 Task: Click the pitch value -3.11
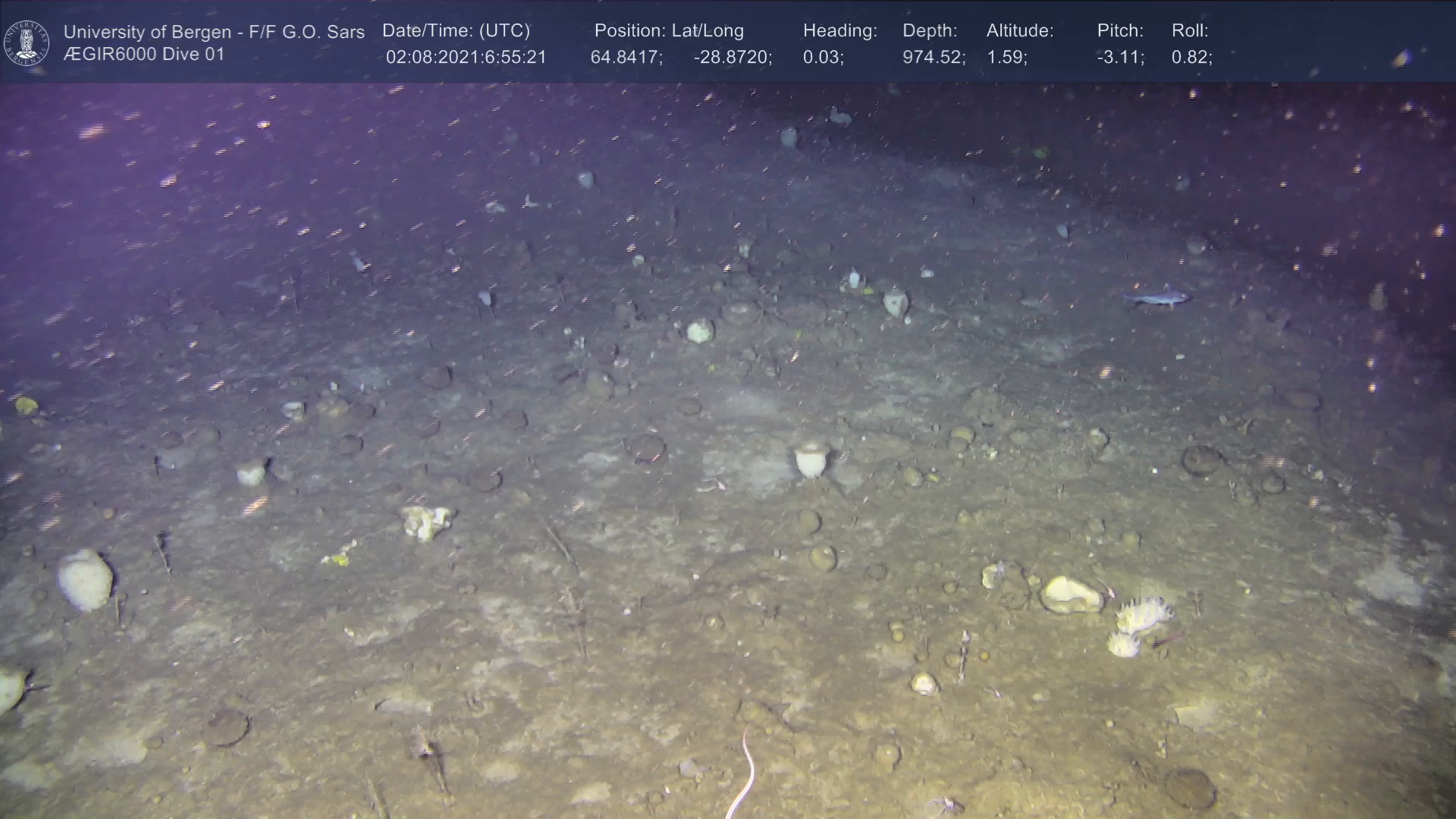point(1120,58)
